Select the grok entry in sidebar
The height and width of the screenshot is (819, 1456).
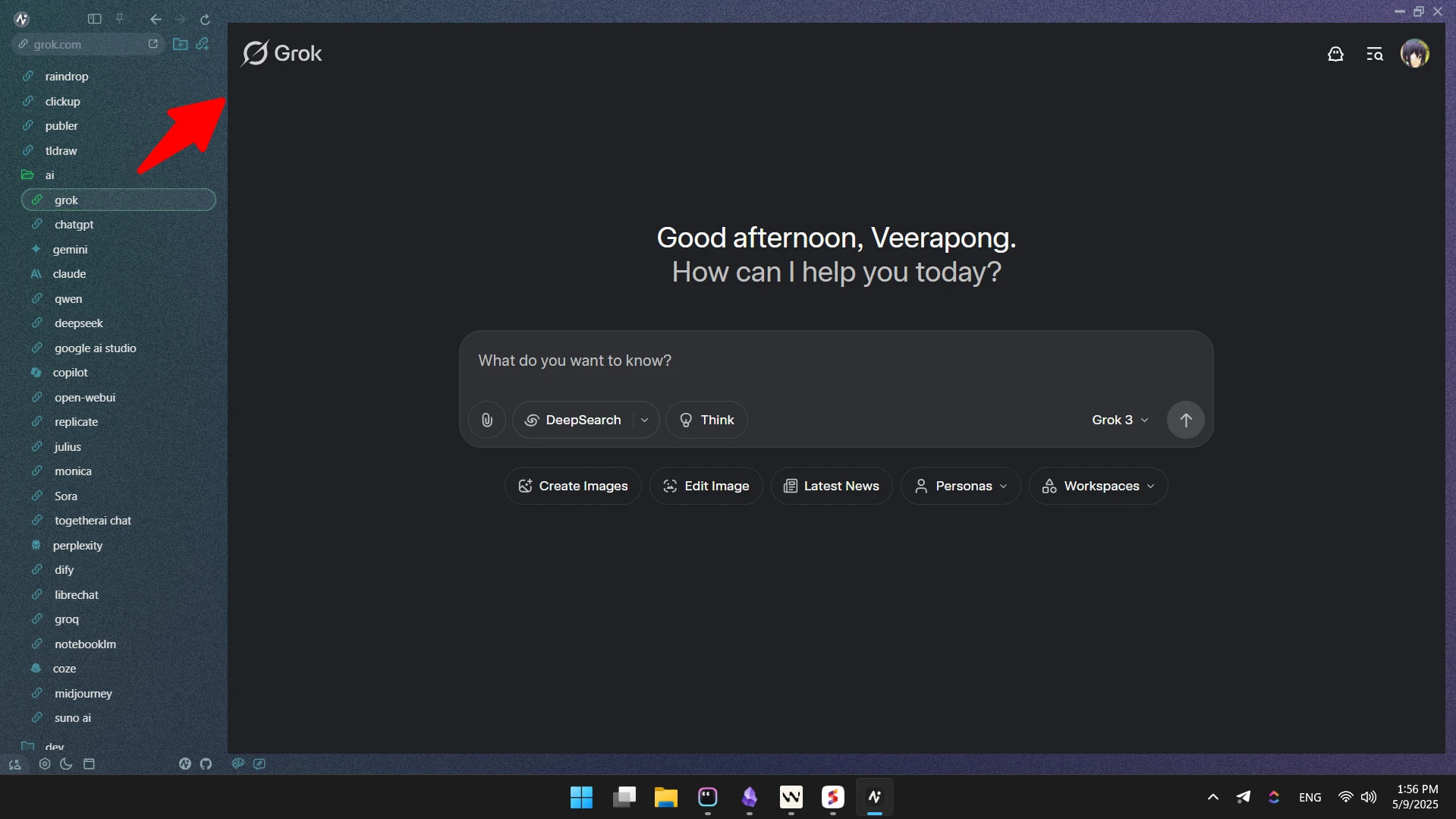pyautogui.click(x=118, y=200)
